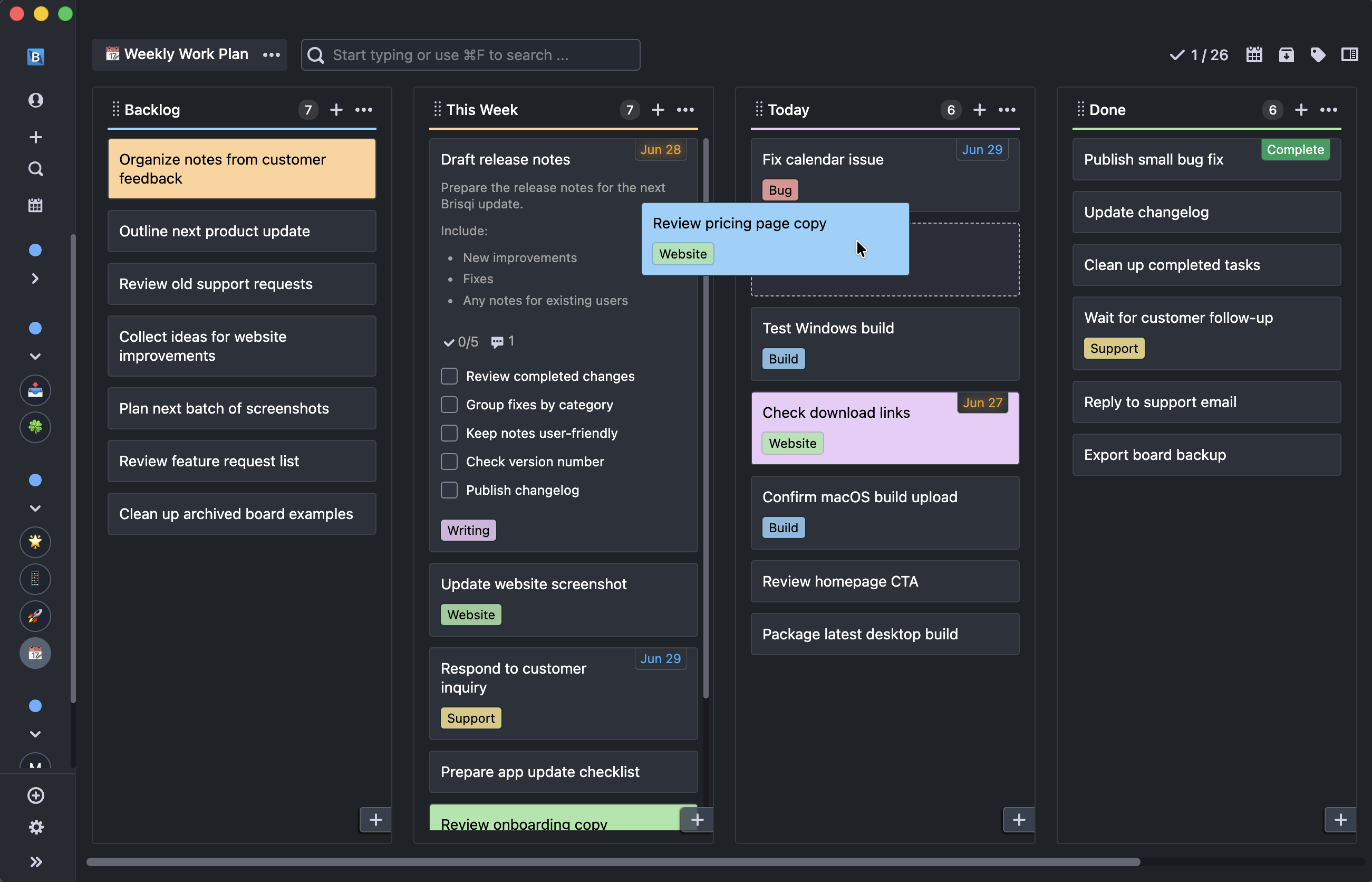The width and height of the screenshot is (1372, 882).
Task: Open settings gear in the sidebar
Action: coord(35,827)
